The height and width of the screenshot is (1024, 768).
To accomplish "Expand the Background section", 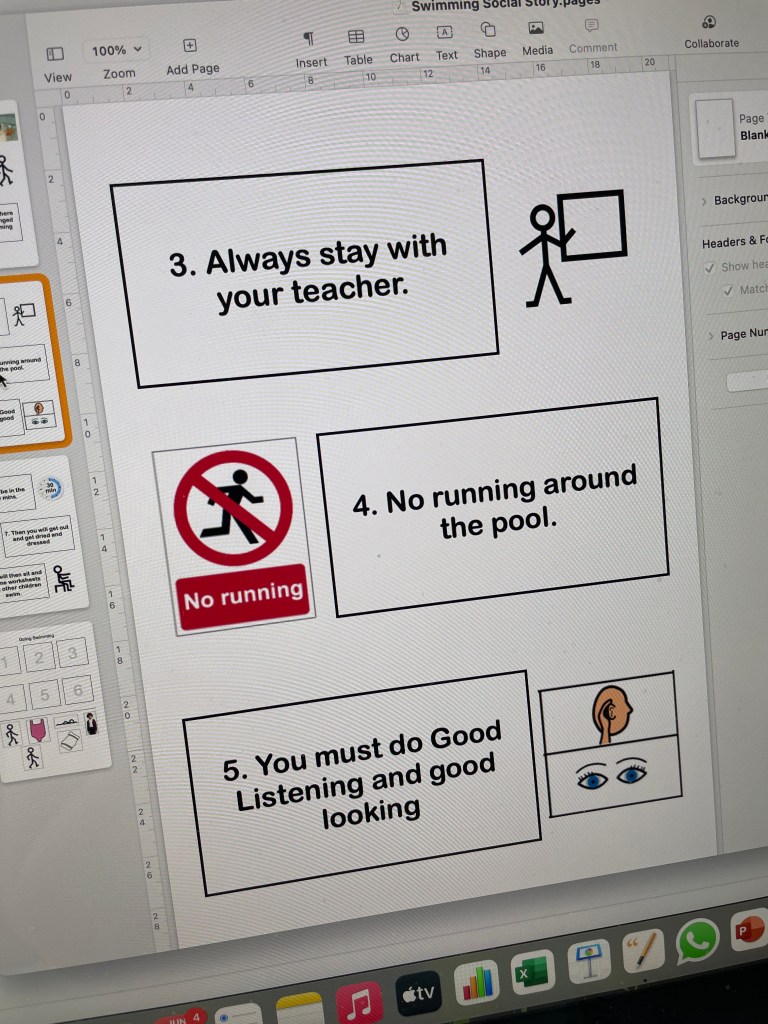I will point(705,200).
